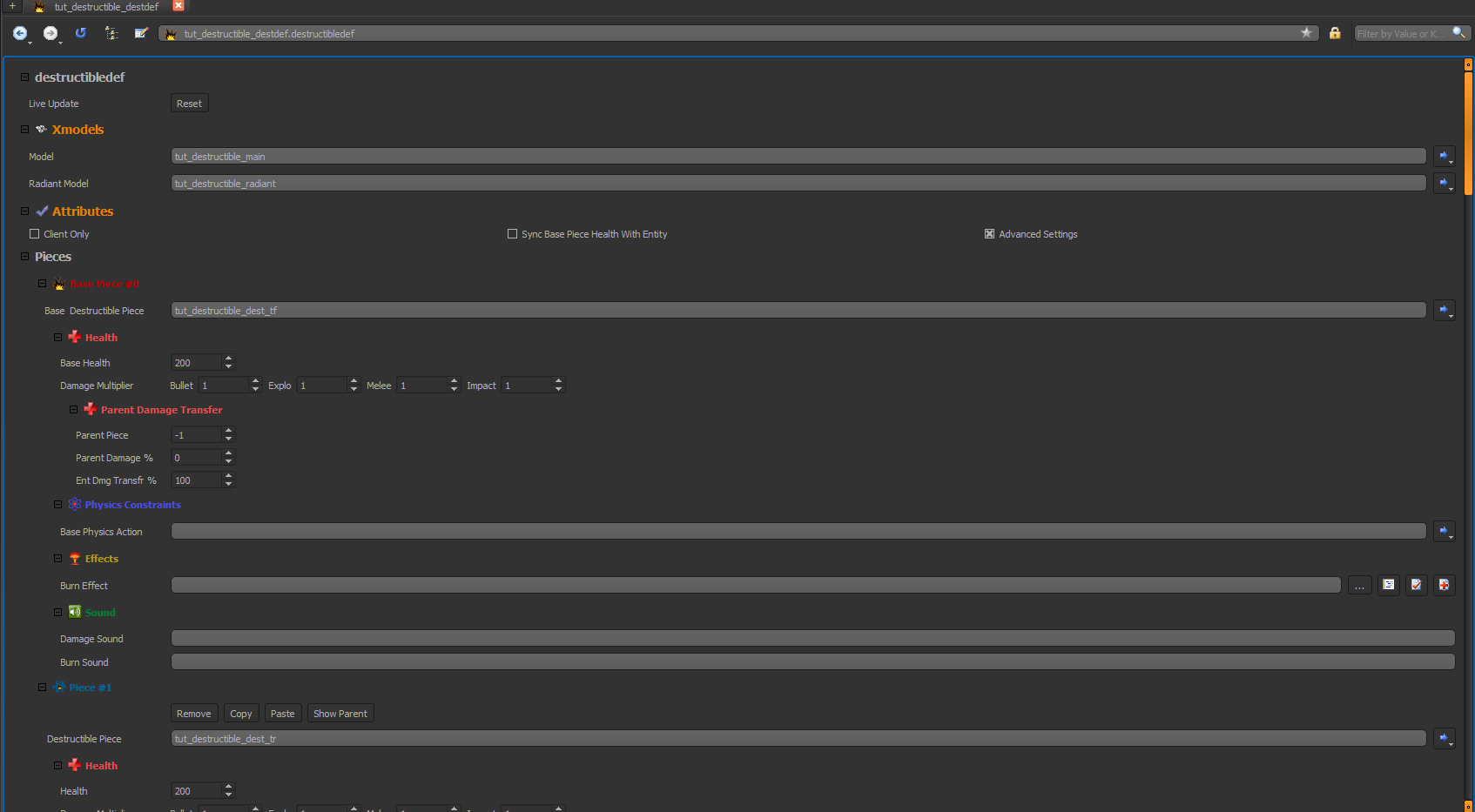Click the gold padlock lock icon
The image size is (1475, 812).
[x=1335, y=33]
